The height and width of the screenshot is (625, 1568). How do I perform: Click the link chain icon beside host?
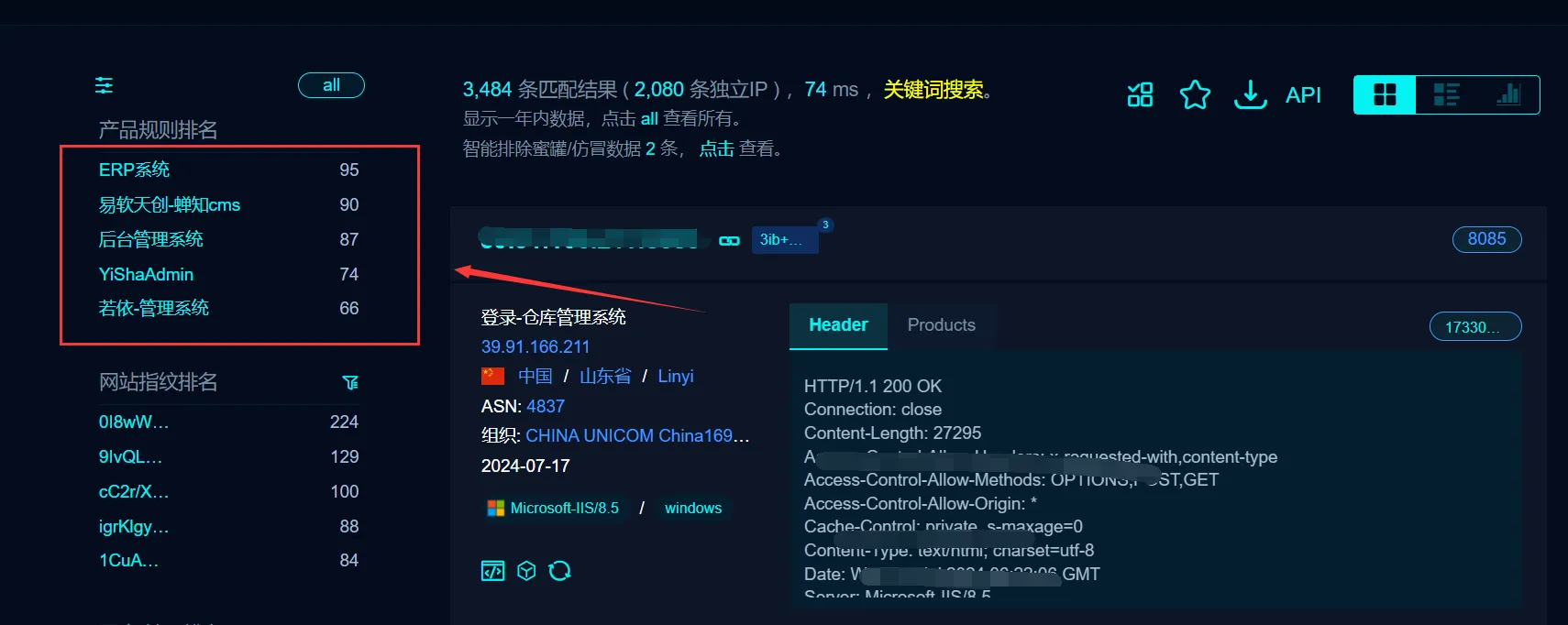pos(730,240)
